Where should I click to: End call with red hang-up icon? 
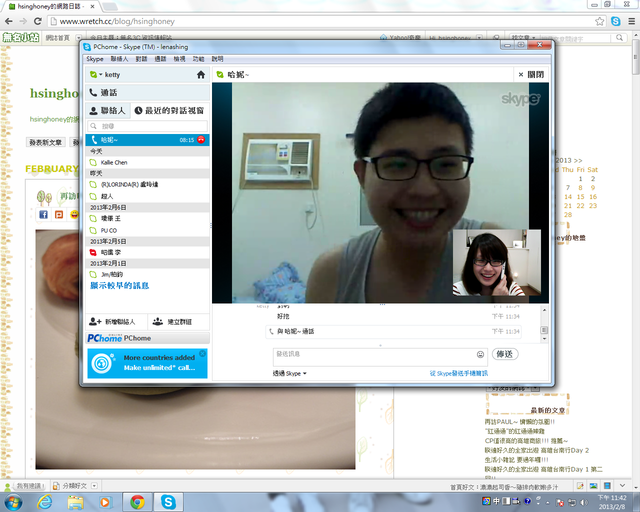click(201, 140)
